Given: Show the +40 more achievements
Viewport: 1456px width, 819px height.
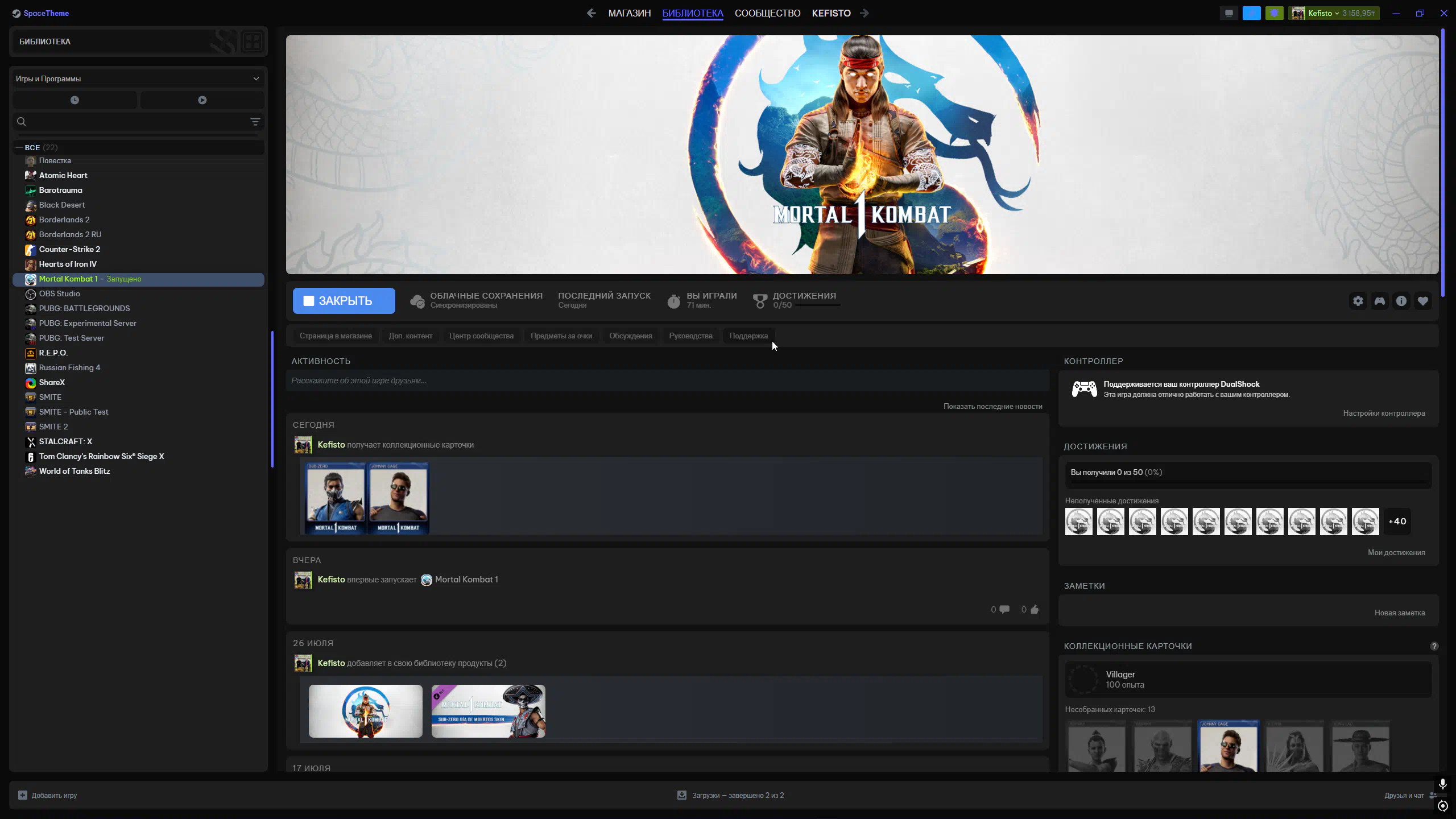Looking at the screenshot, I should (1397, 522).
